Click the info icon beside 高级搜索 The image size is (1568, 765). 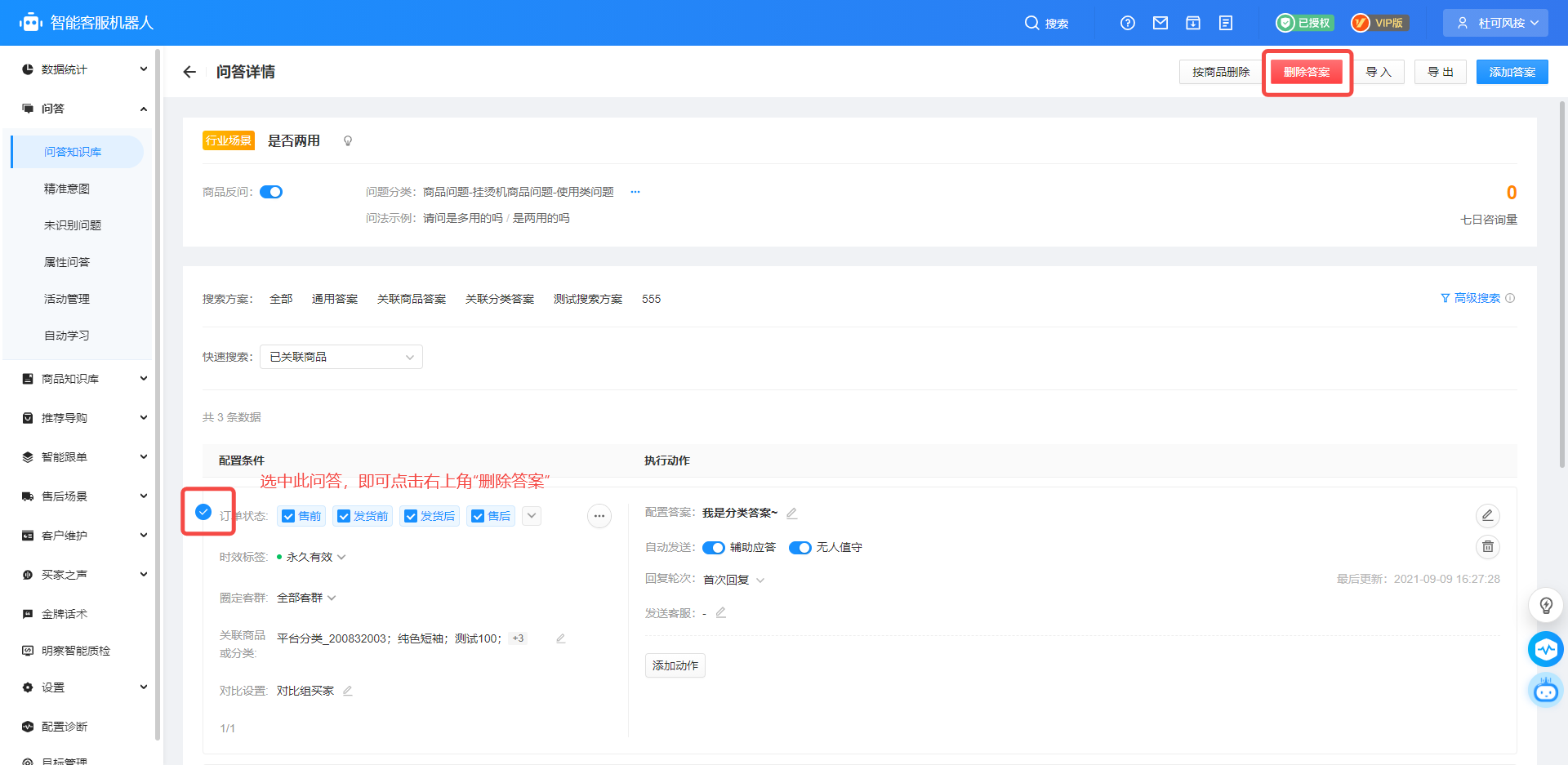1510,298
